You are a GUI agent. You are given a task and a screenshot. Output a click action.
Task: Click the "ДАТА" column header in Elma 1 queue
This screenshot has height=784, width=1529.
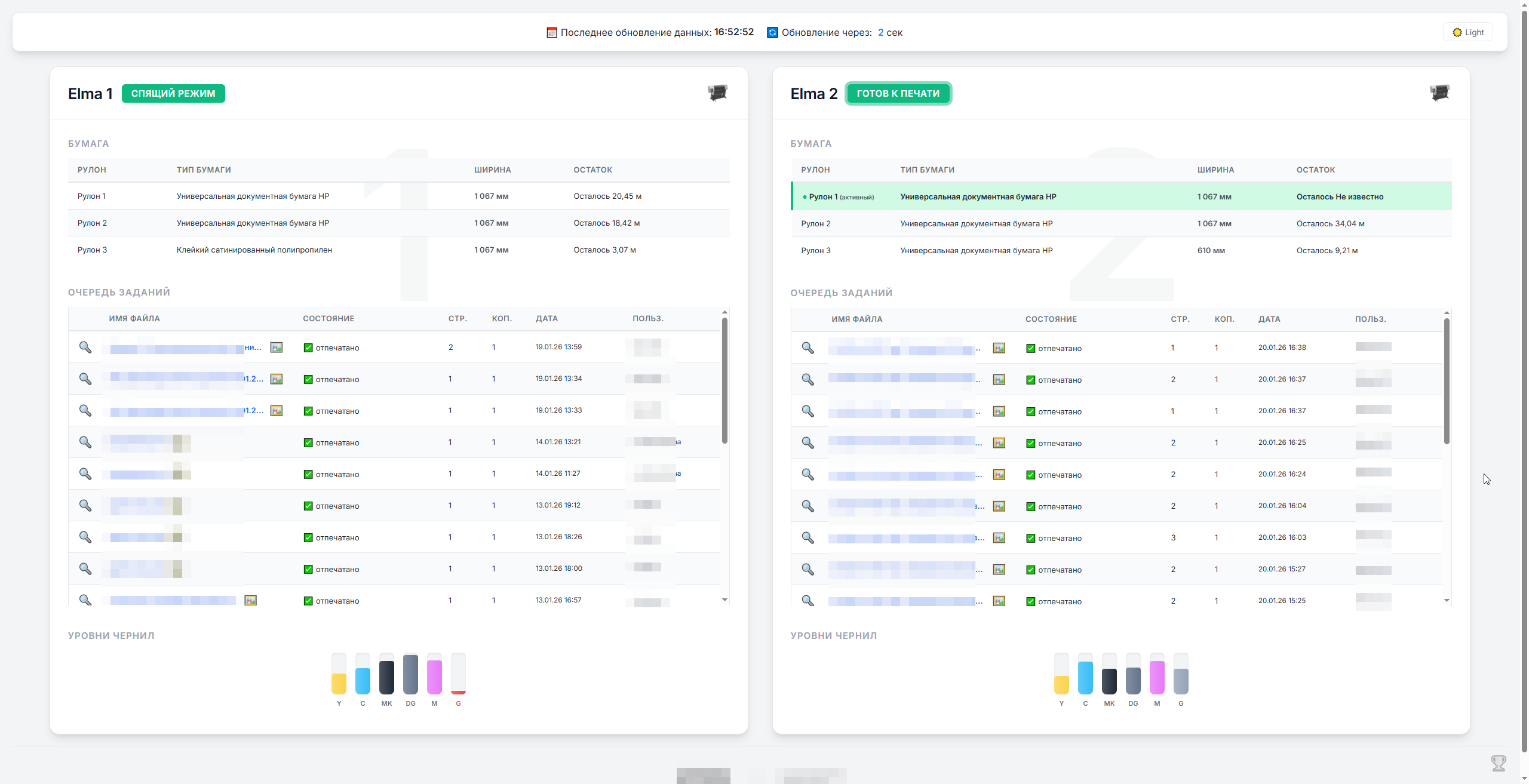click(546, 318)
